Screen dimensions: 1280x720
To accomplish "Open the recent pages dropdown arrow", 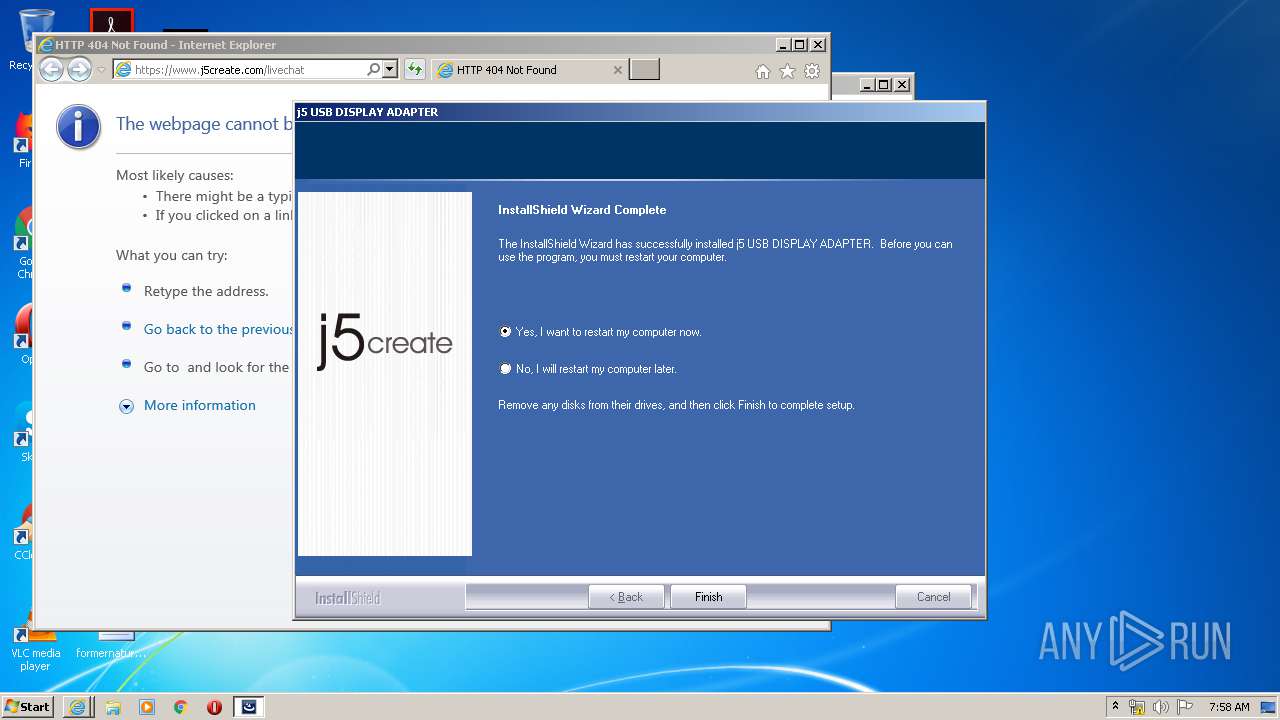I will click(x=101, y=70).
